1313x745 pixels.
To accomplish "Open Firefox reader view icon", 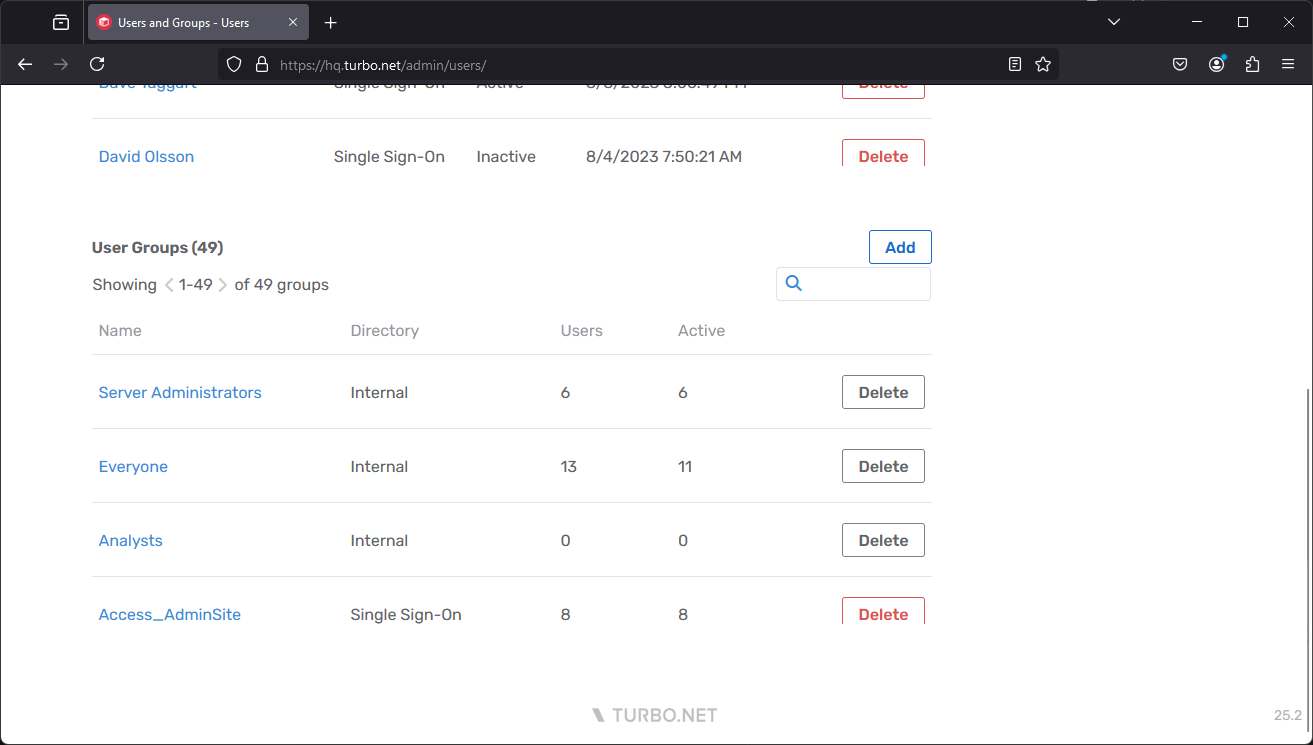I will [x=1015, y=64].
